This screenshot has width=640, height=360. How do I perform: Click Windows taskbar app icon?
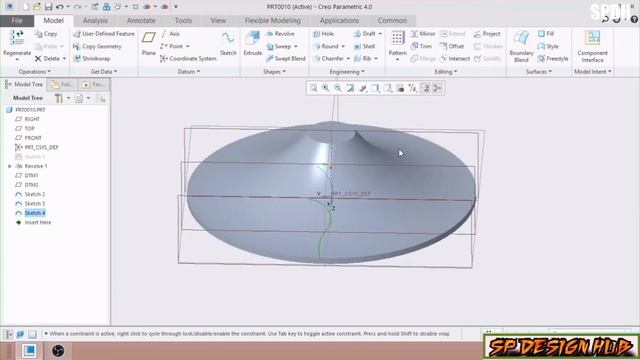[29, 351]
